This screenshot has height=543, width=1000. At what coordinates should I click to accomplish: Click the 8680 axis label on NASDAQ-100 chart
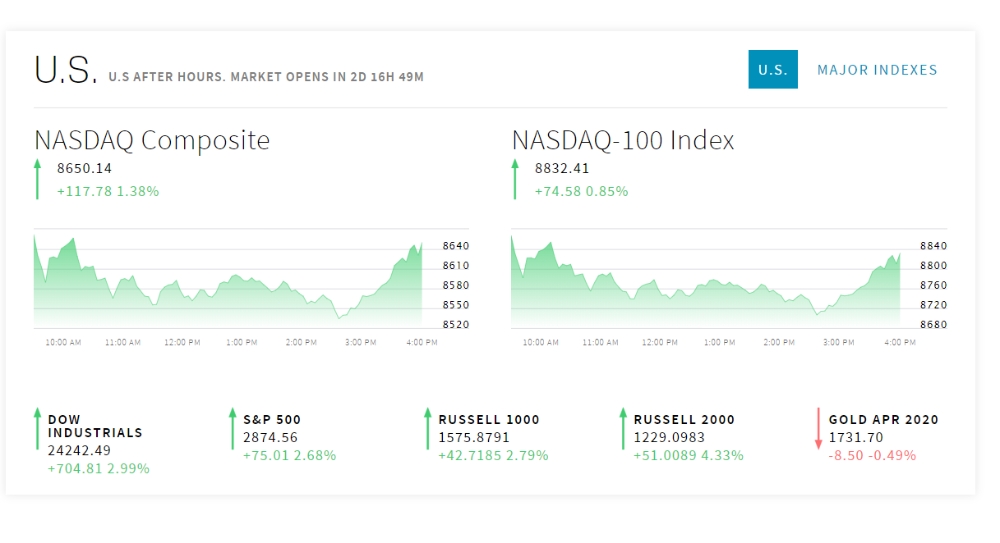click(934, 325)
